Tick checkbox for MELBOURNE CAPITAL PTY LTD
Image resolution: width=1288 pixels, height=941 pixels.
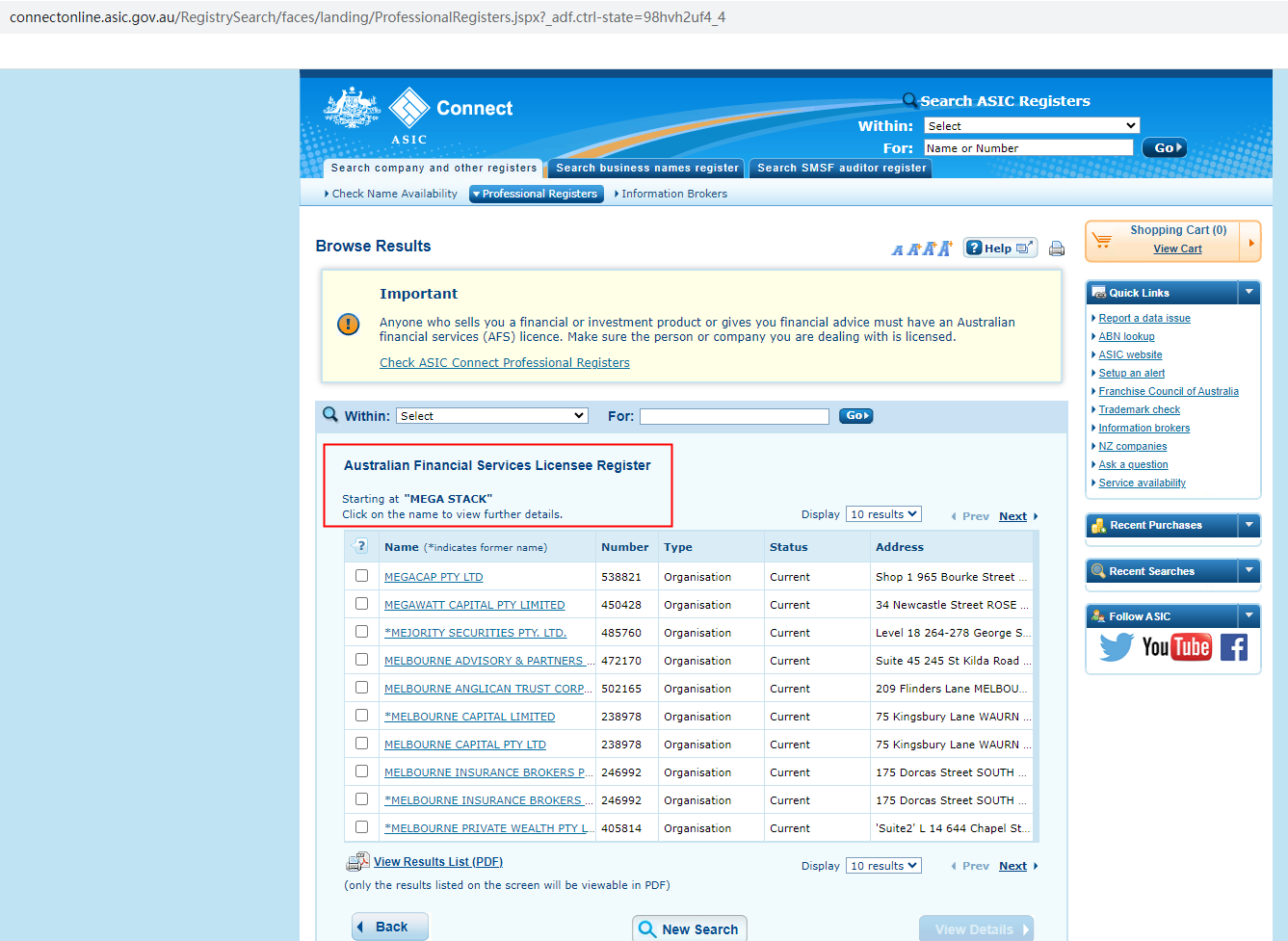361,744
